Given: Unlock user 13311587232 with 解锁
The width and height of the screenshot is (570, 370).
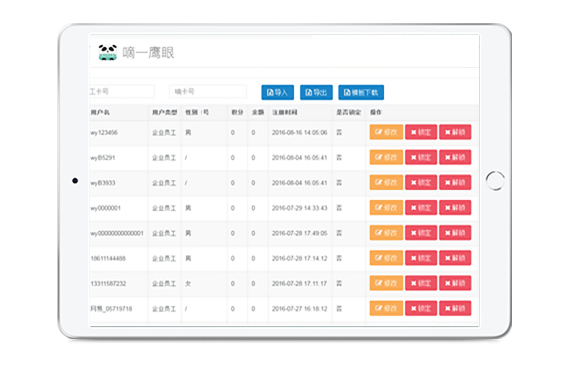Looking at the screenshot, I should tap(455, 283).
